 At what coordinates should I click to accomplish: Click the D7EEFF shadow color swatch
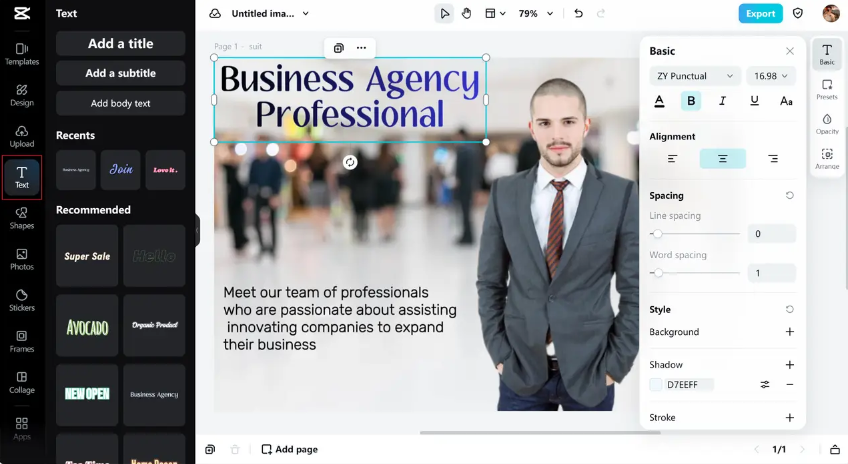[655, 385]
